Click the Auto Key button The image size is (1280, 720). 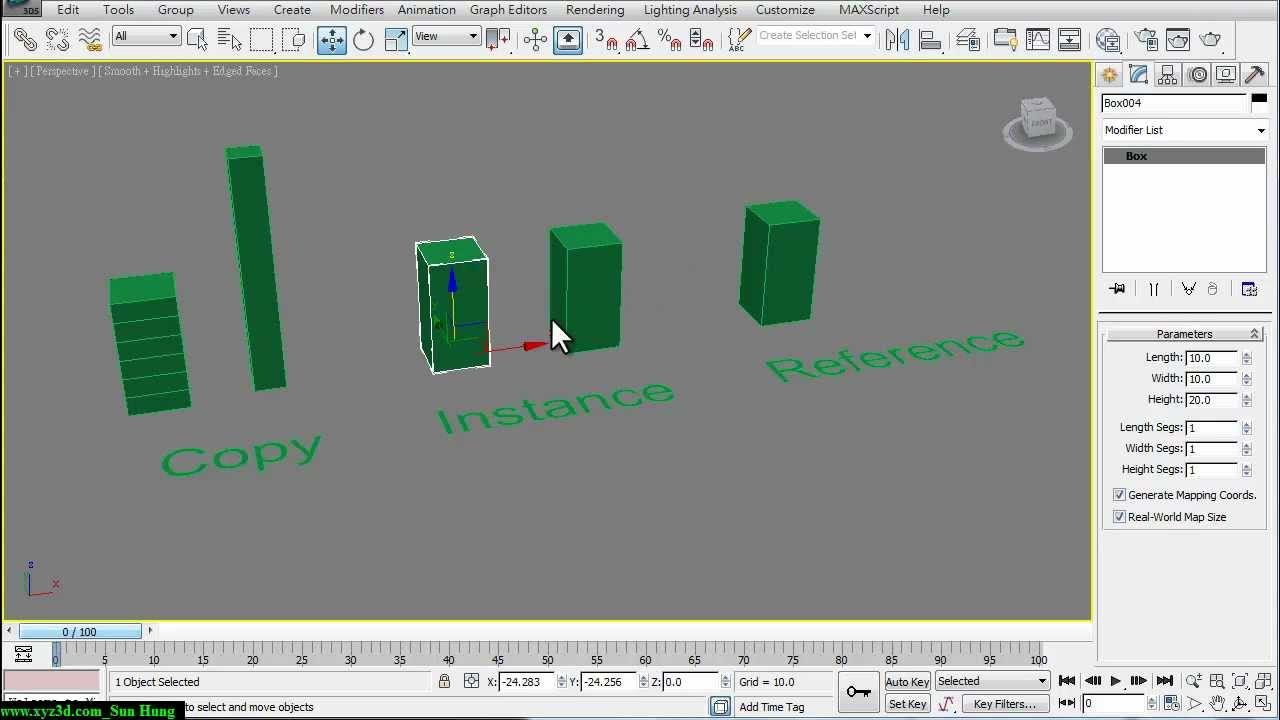pyautogui.click(x=907, y=682)
